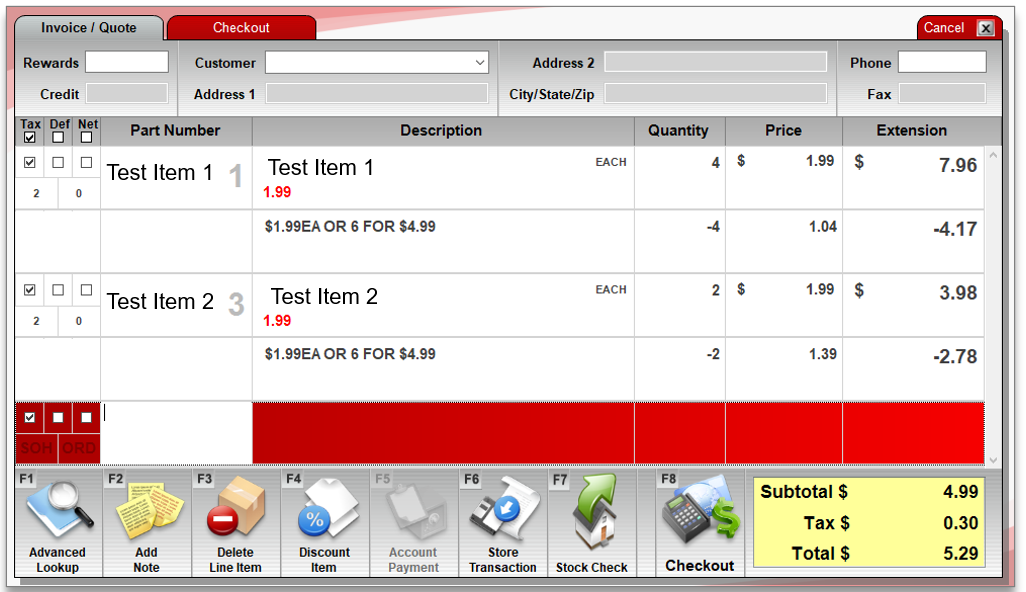Enable Def checkbox for Test Item 2
This screenshot has width=1026, height=592.
coord(58,290)
